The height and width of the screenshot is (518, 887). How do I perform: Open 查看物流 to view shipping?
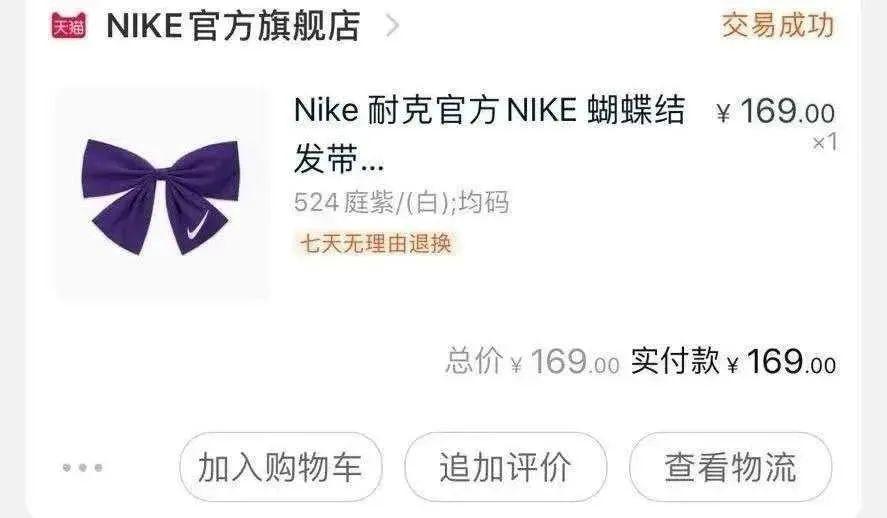coord(730,467)
